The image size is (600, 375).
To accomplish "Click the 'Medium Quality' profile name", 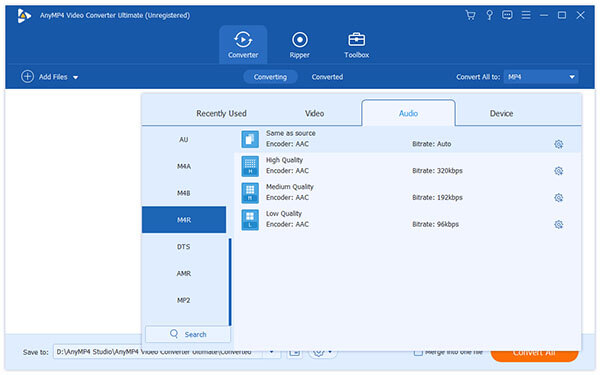I will point(290,187).
